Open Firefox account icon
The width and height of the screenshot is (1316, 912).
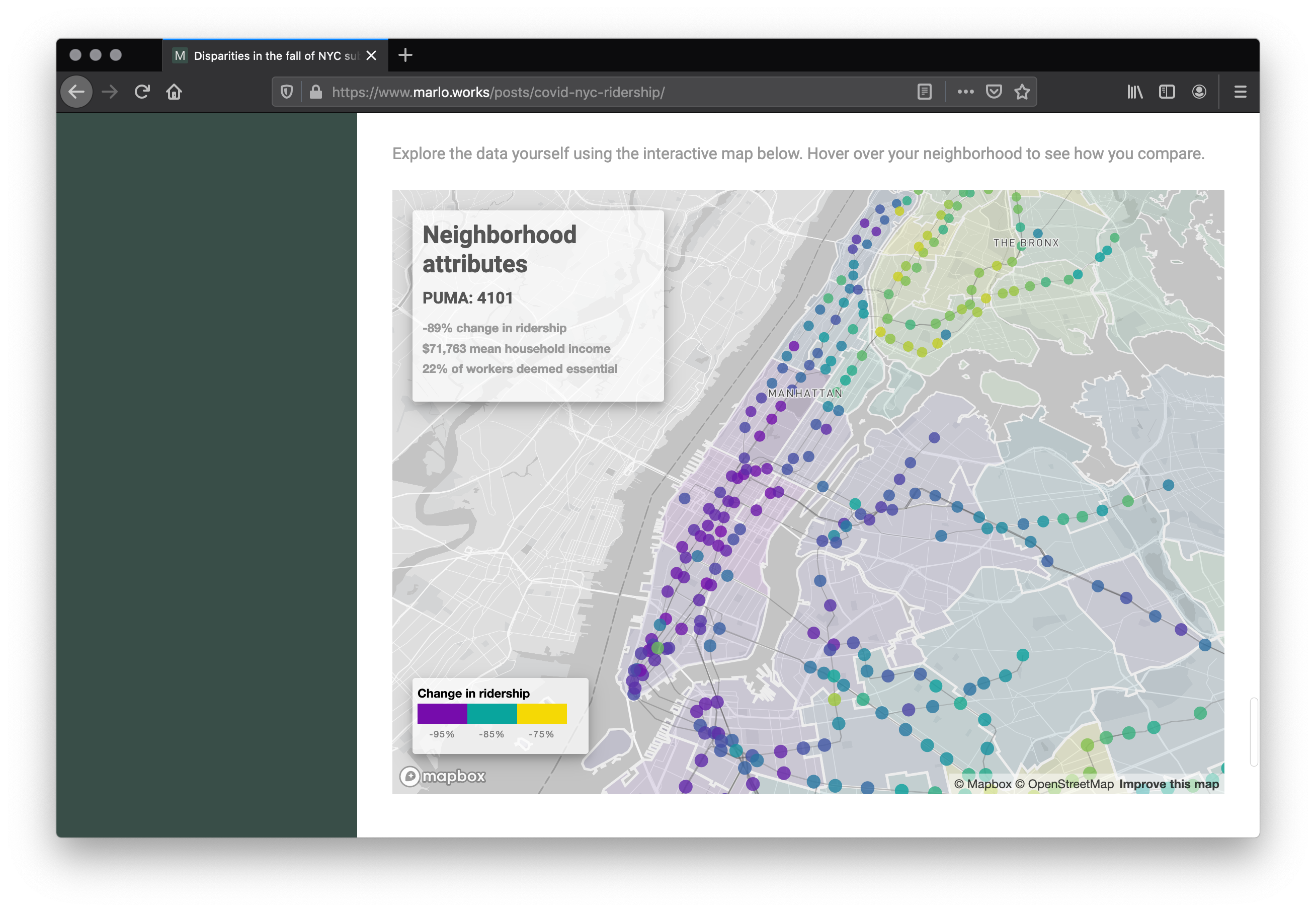1198,92
